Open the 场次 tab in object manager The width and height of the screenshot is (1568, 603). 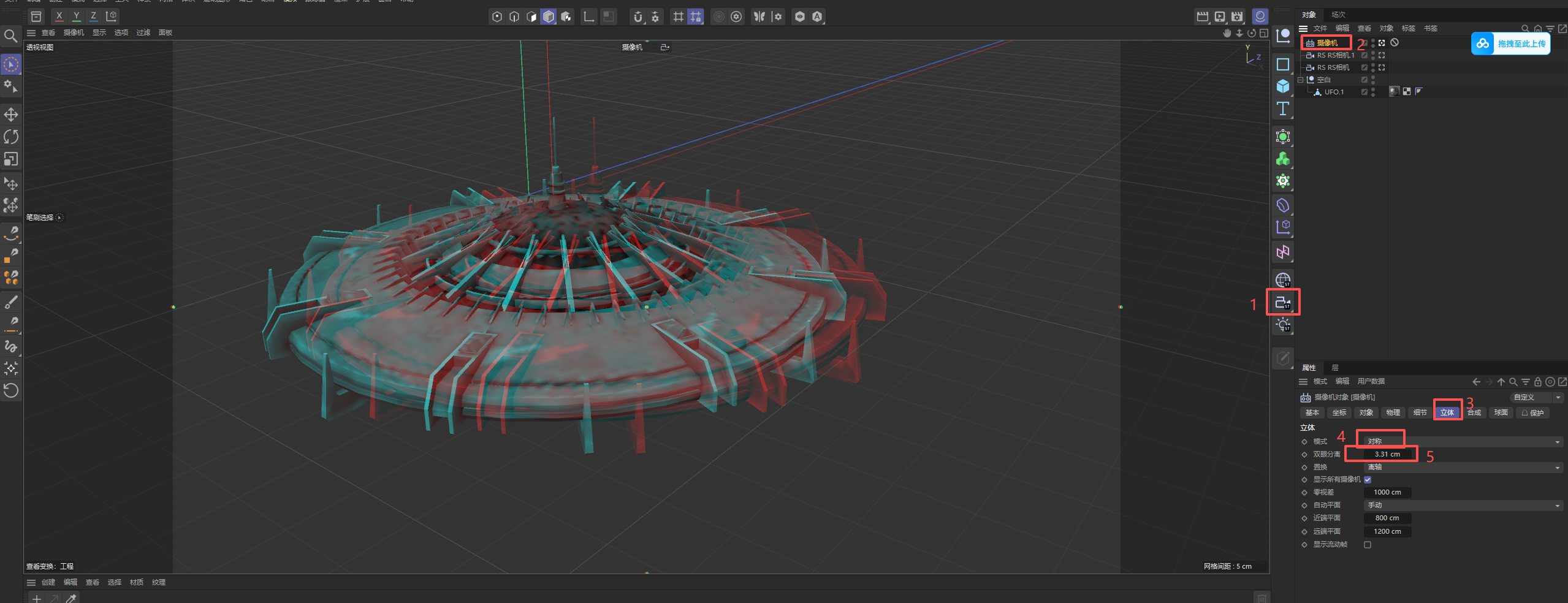click(x=1338, y=15)
